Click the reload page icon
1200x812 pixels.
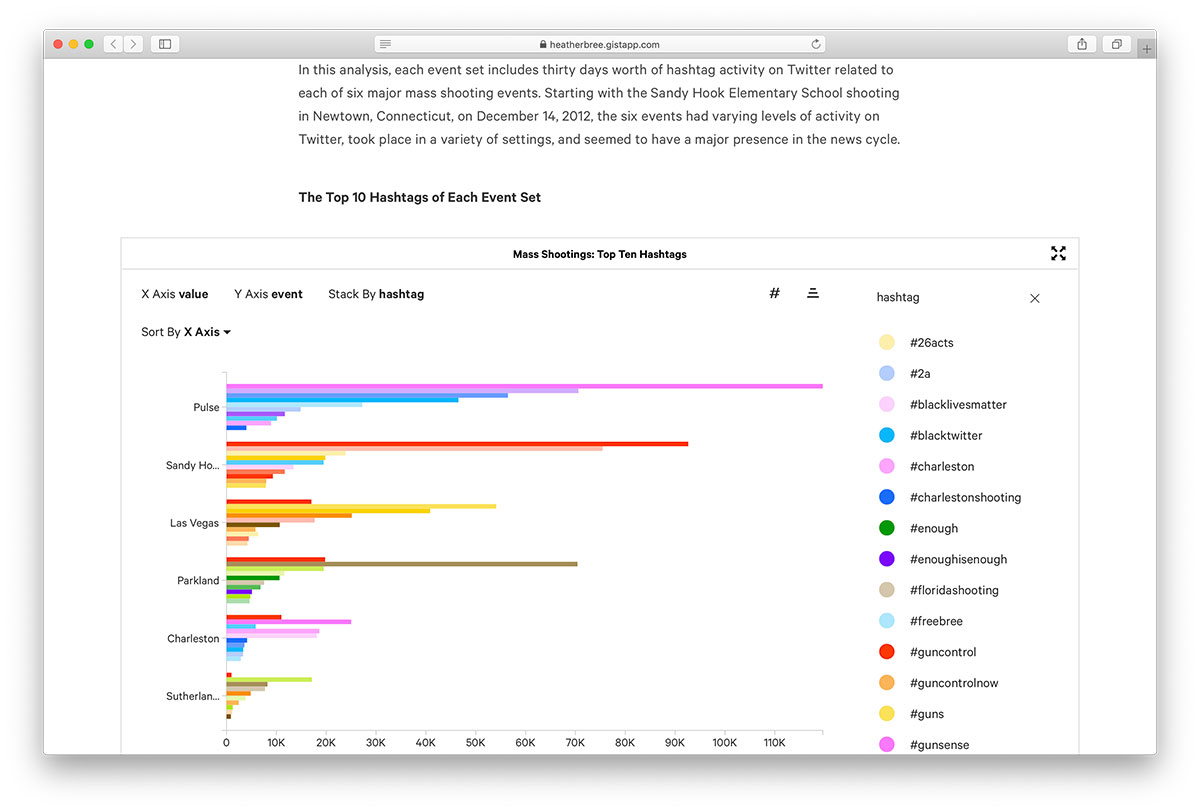816,44
